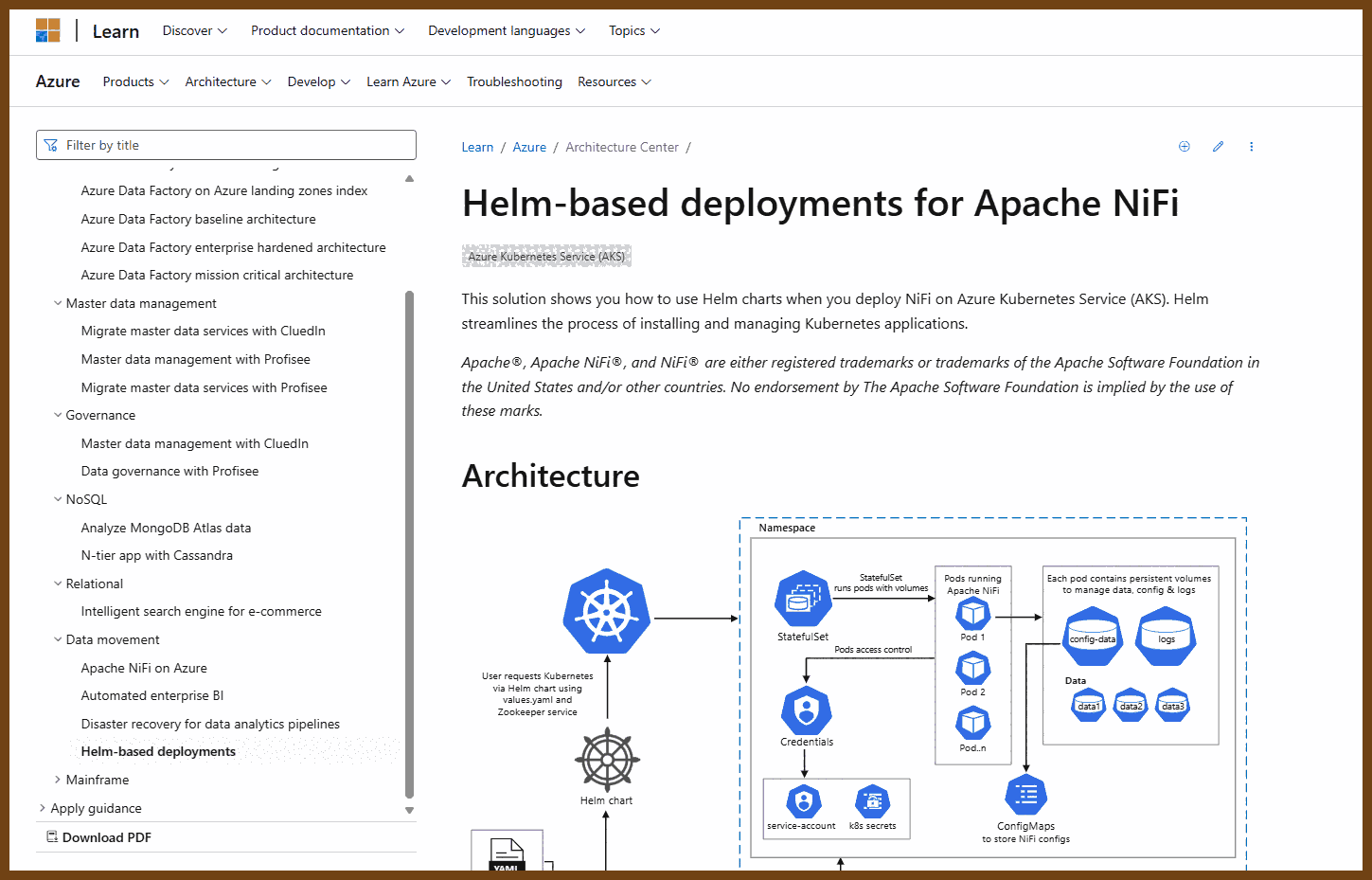Open the Development languages dropdown
Screen dimensions: 1372x880
tap(507, 30)
